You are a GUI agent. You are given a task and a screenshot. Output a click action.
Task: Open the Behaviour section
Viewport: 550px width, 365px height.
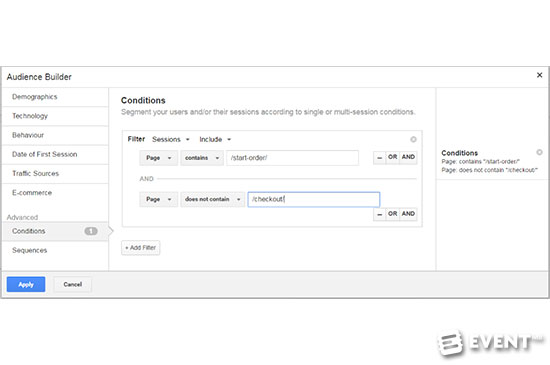55,135
